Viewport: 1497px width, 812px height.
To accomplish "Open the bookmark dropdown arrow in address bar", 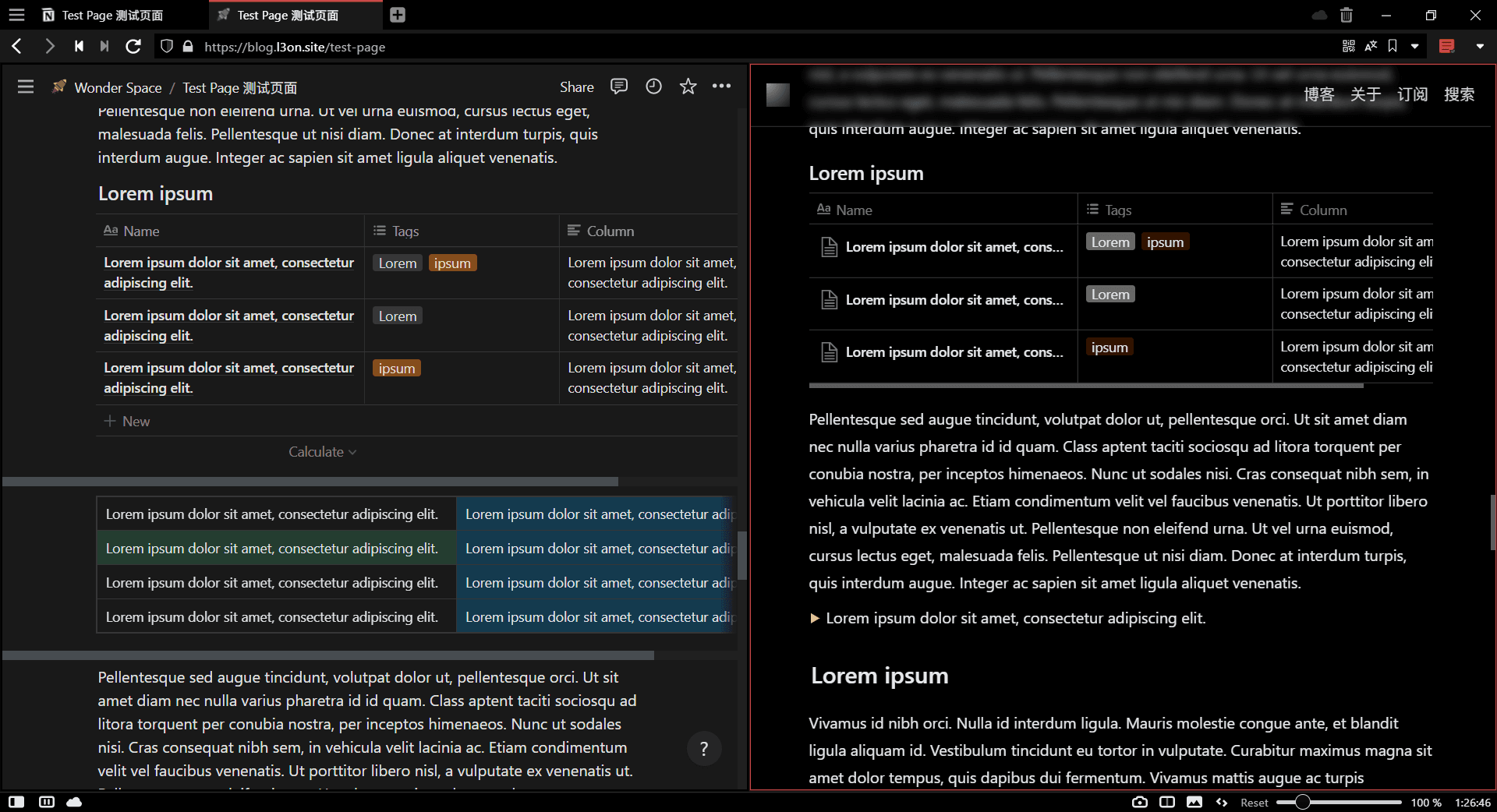I will pos(1415,47).
